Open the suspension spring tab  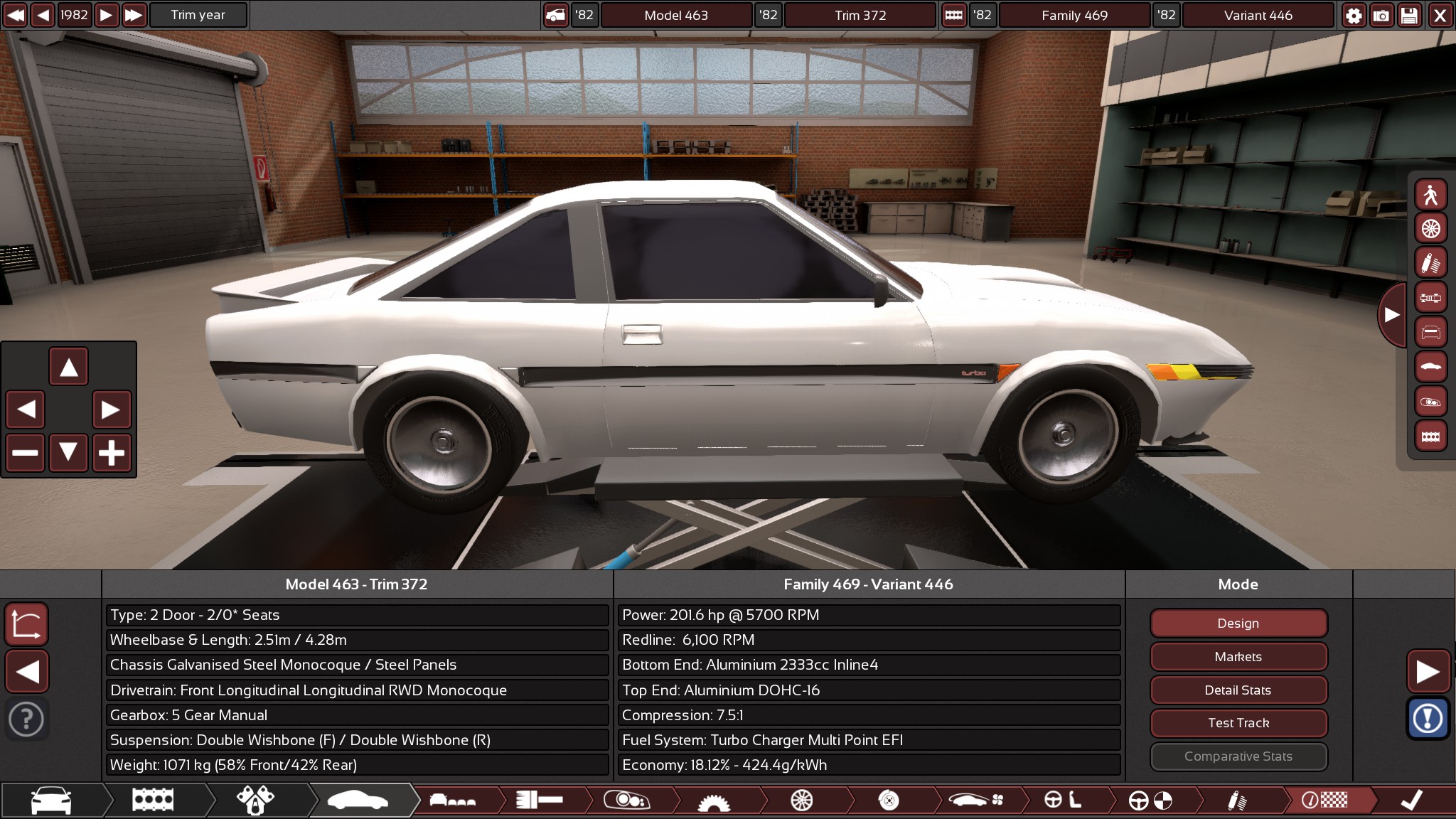click(1237, 801)
